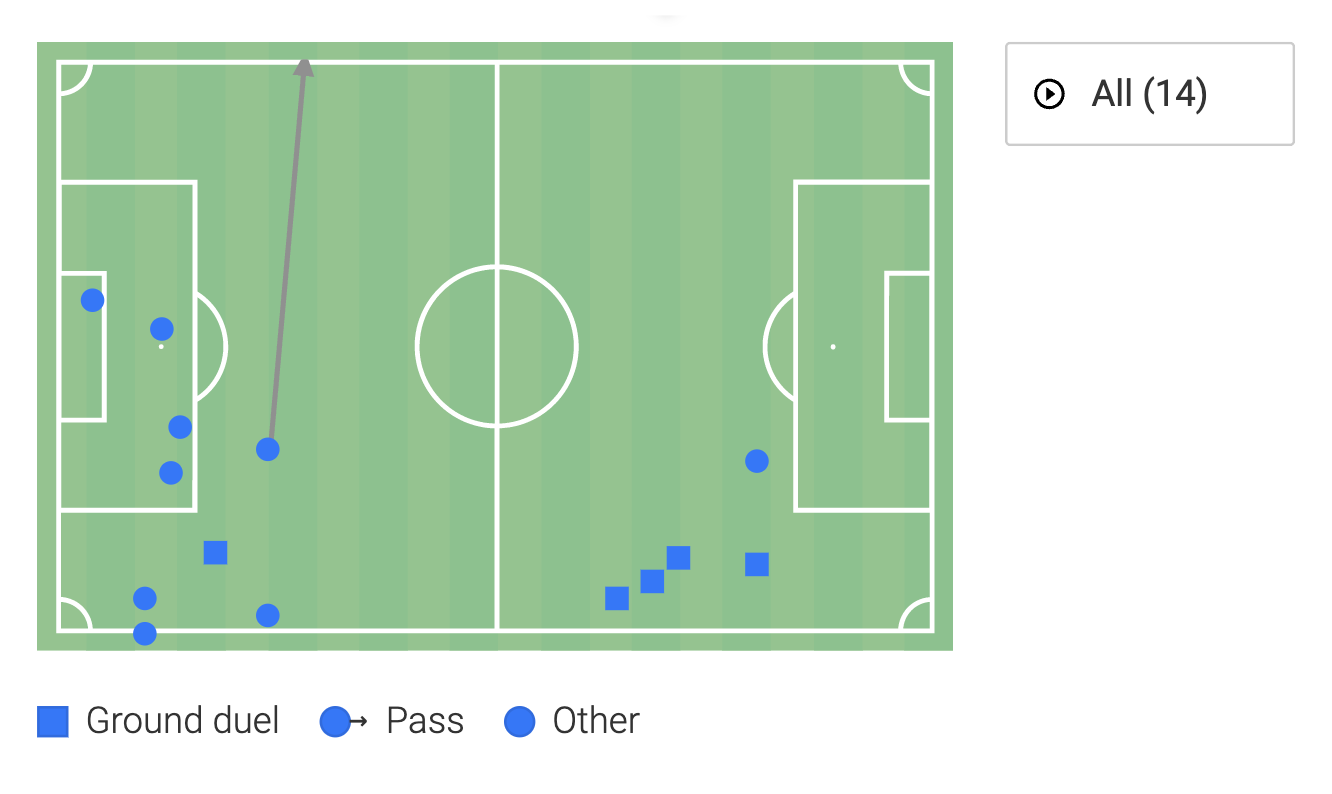Toggle the Ground duel legend filter
This screenshot has height=794, width=1332.
click(x=158, y=721)
